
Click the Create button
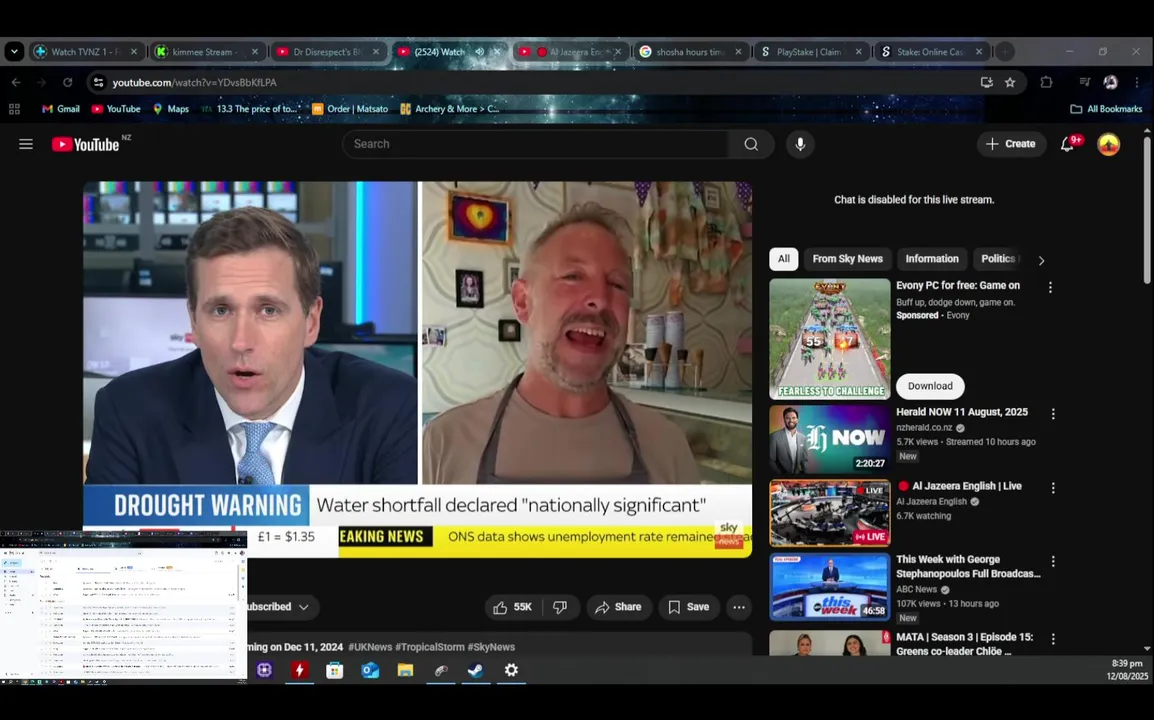click(x=1011, y=144)
